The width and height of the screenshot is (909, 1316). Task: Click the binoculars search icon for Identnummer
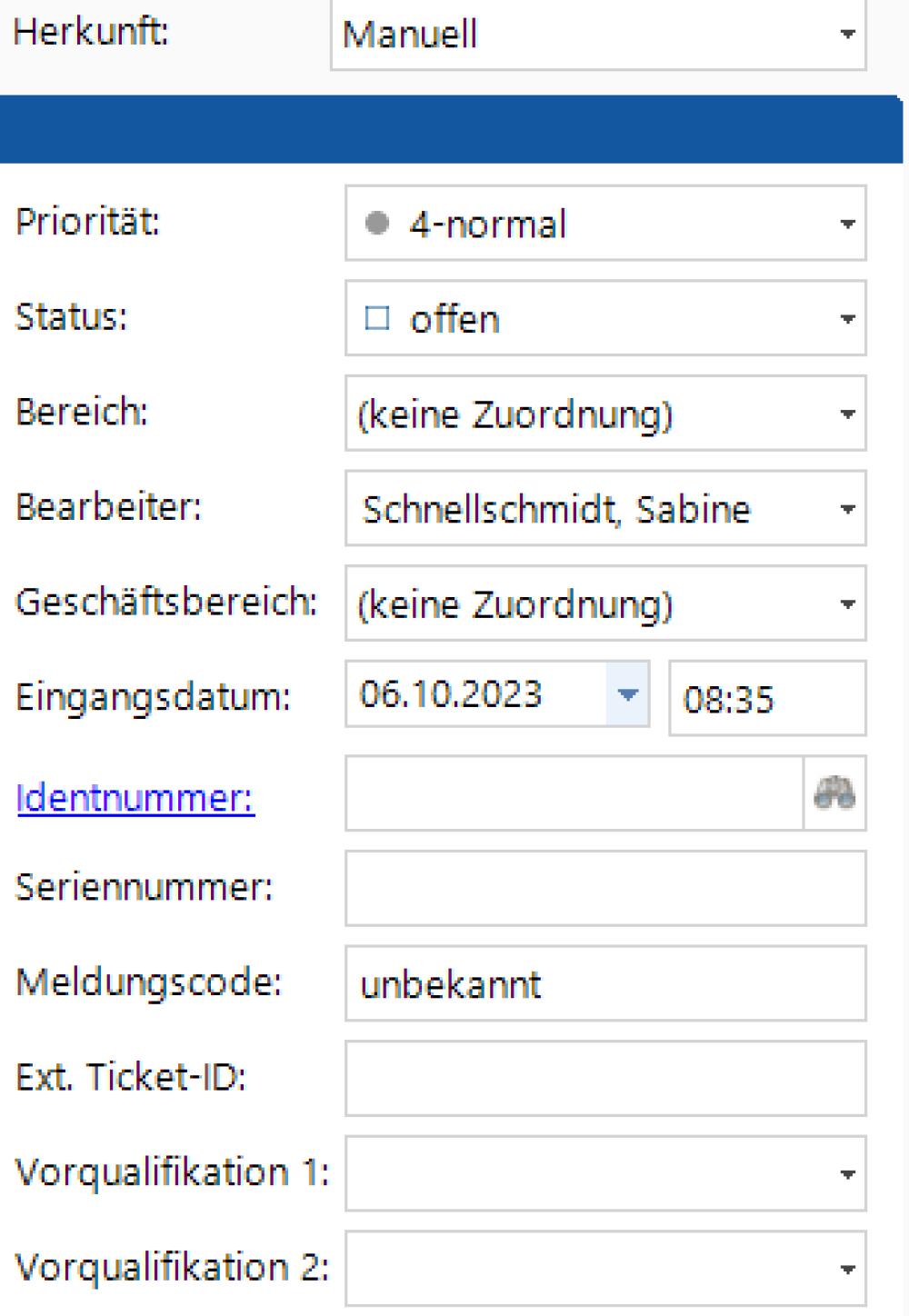834,793
